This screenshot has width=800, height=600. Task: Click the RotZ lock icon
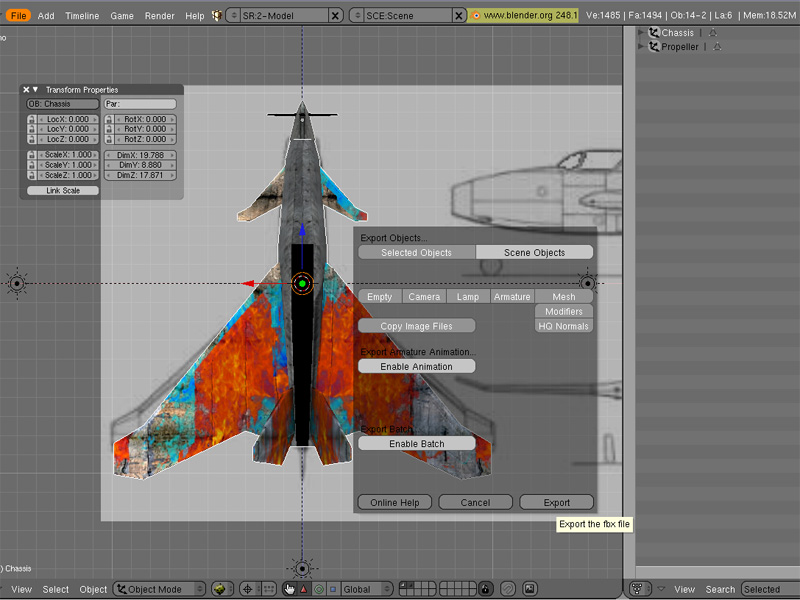tap(109, 139)
